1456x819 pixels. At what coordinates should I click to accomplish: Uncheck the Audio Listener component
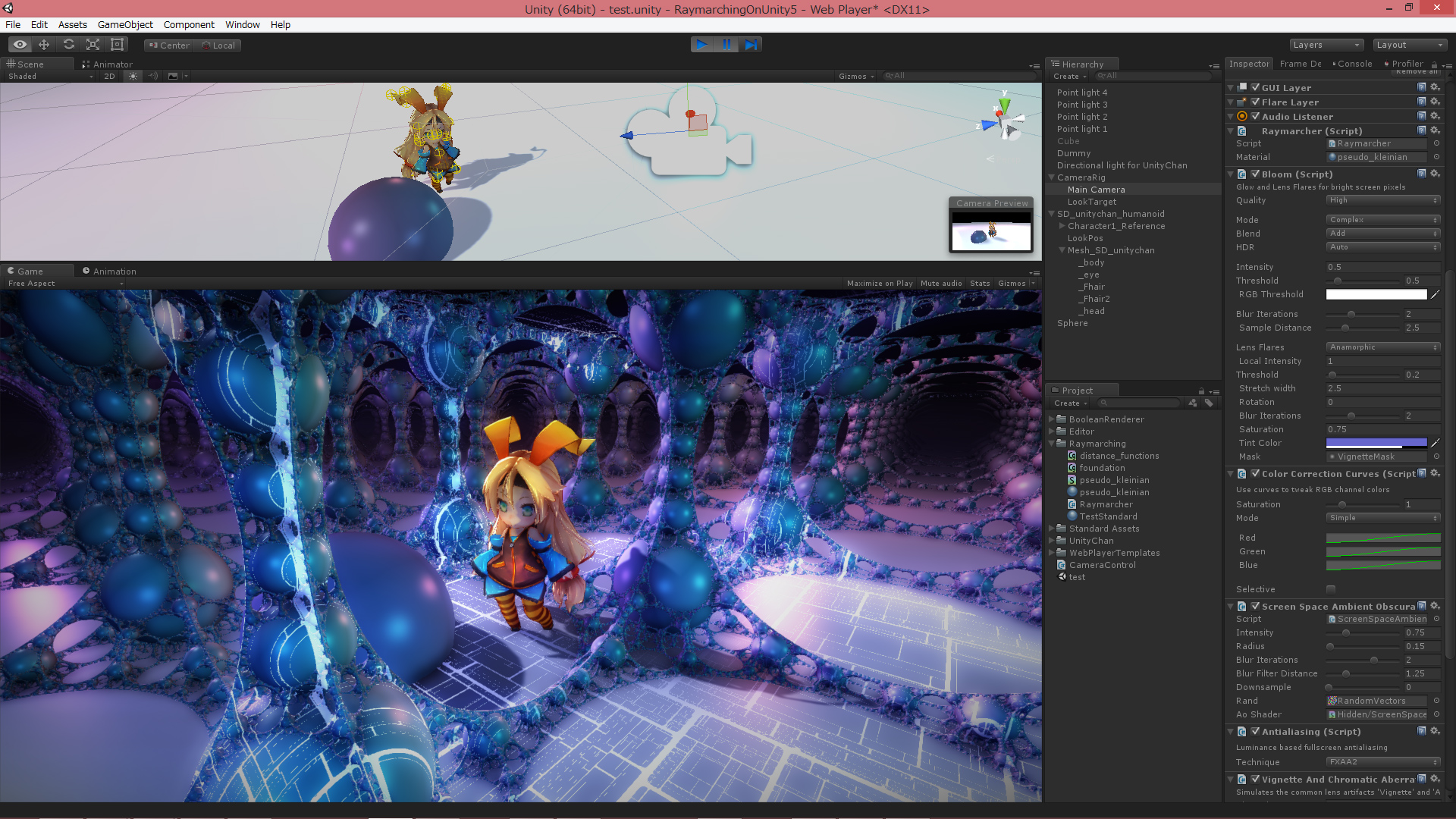(x=1255, y=116)
